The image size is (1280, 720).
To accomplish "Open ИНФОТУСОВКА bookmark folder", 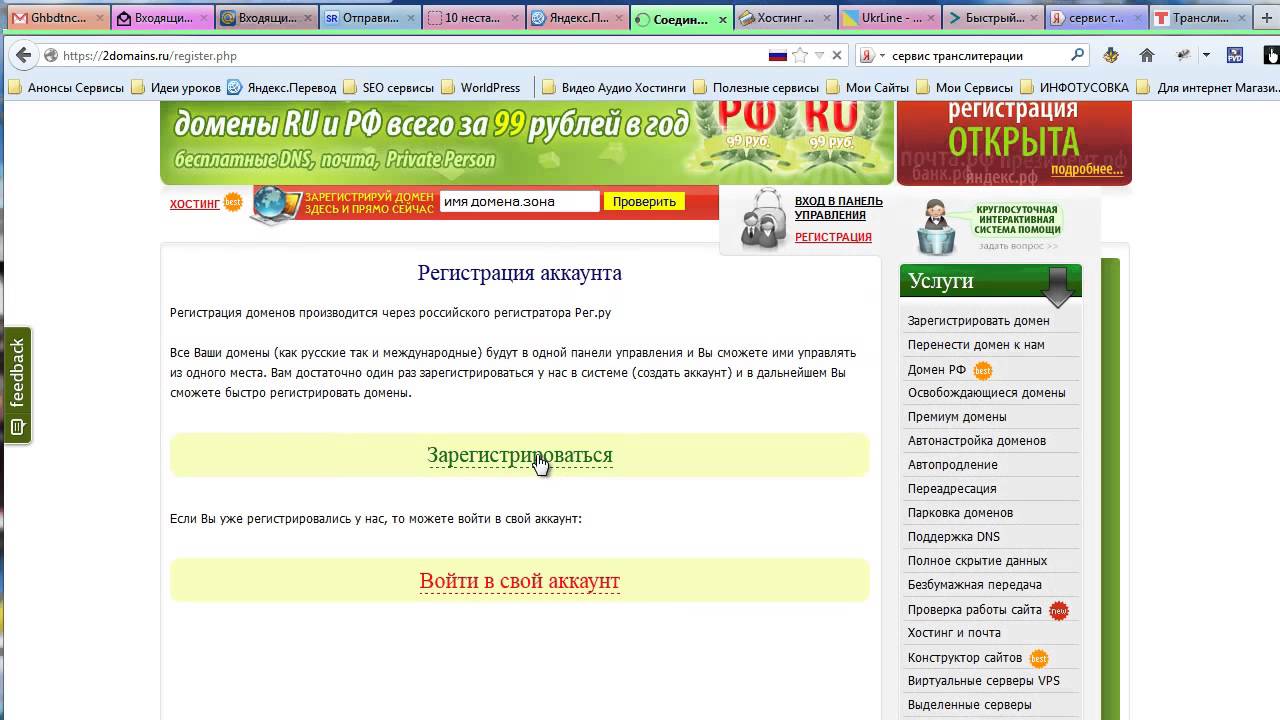I will (x=1074, y=87).
